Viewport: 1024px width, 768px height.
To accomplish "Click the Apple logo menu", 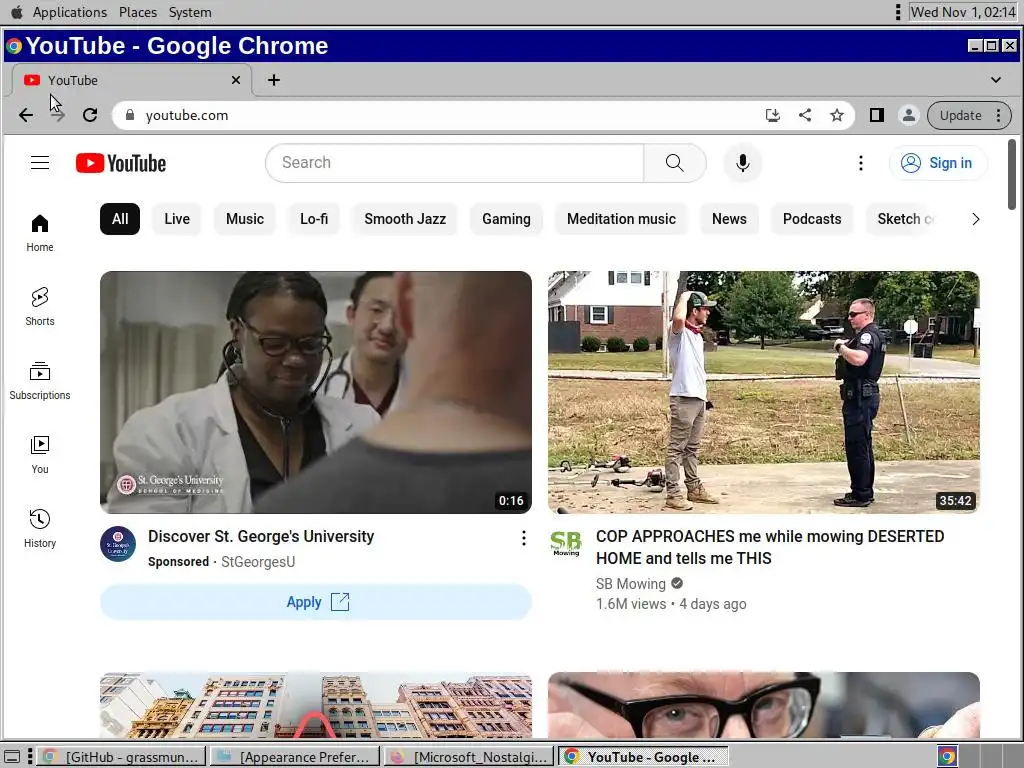I will click(x=16, y=12).
